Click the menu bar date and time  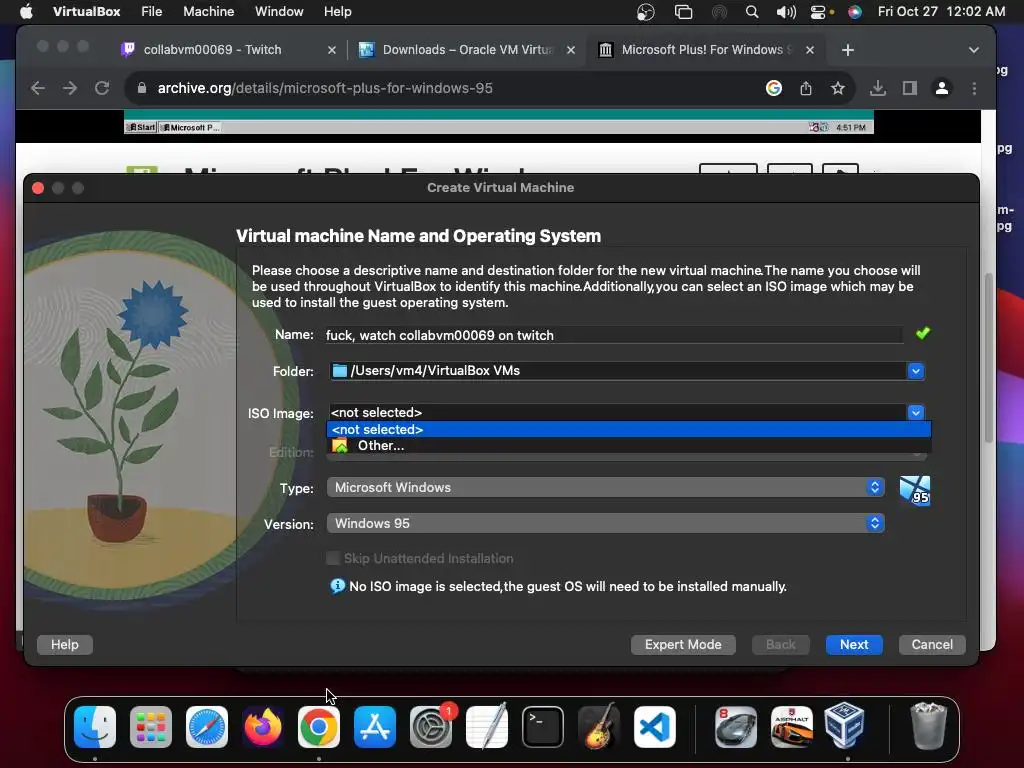click(x=941, y=11)
